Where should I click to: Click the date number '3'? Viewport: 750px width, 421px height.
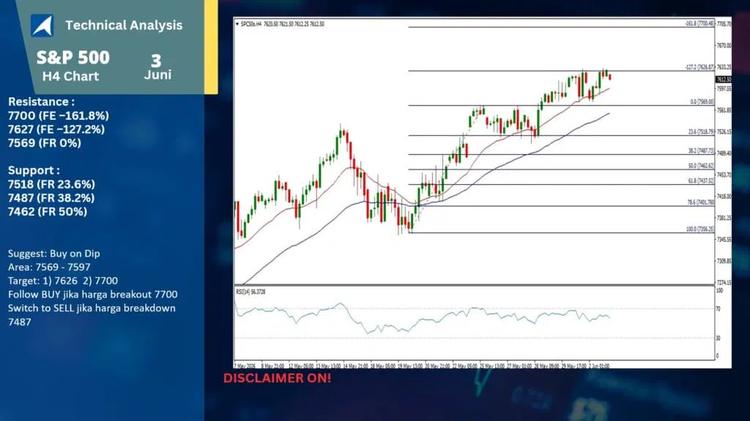click(156, 61)
